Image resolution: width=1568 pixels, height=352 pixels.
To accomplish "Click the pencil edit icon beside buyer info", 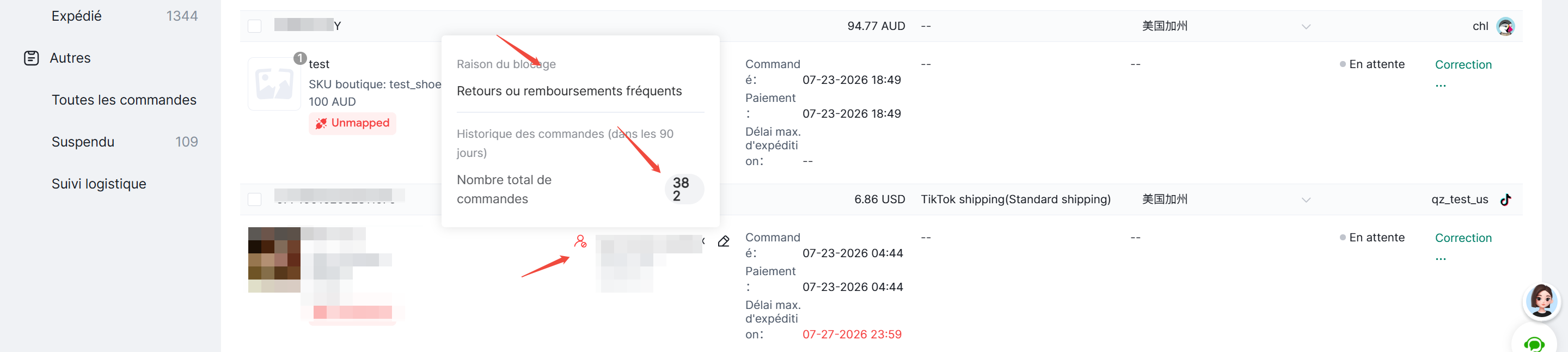I will coord(724,241).
